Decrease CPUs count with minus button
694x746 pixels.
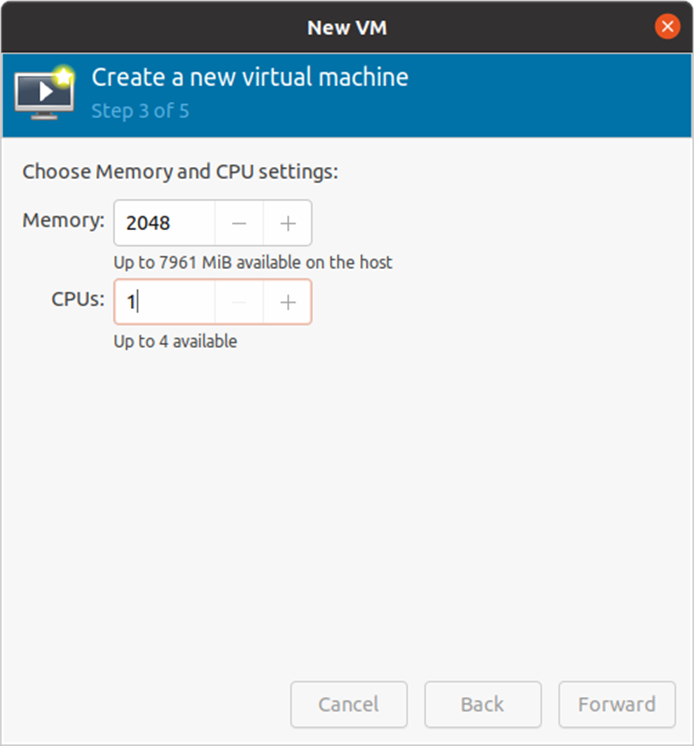(239, 302)
